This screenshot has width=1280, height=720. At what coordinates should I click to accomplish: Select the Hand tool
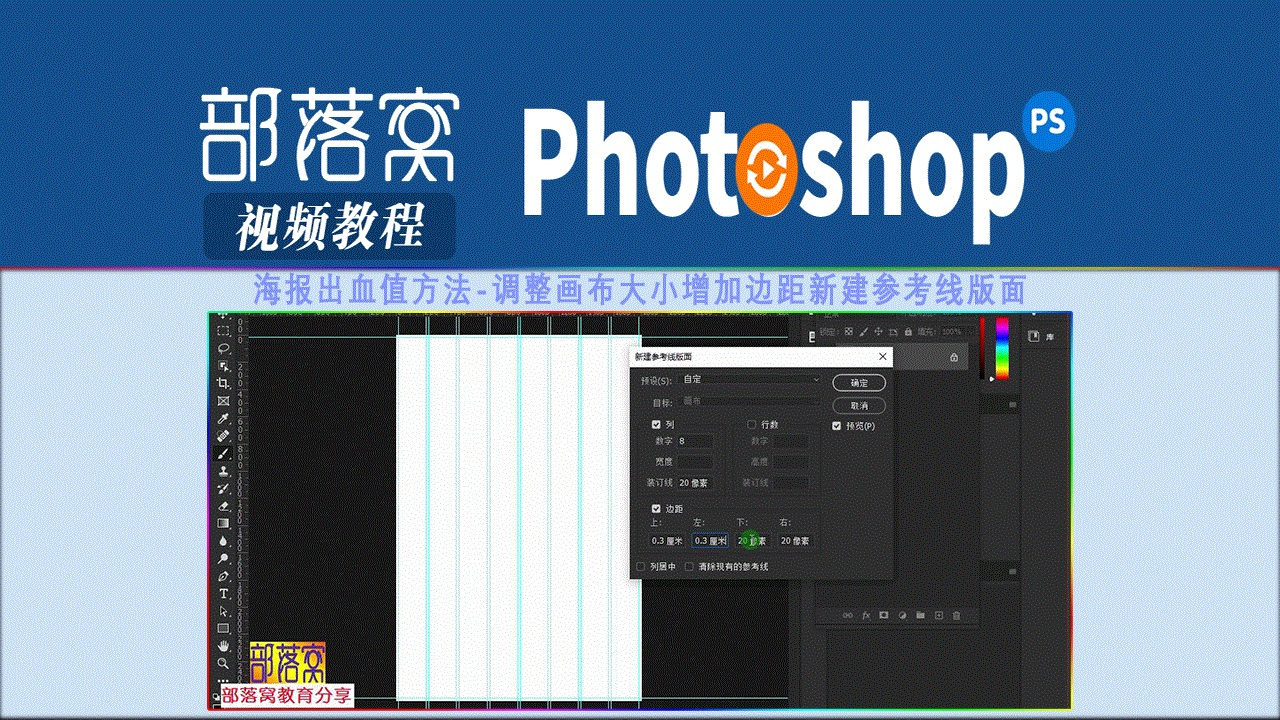[x=223, y=646]
